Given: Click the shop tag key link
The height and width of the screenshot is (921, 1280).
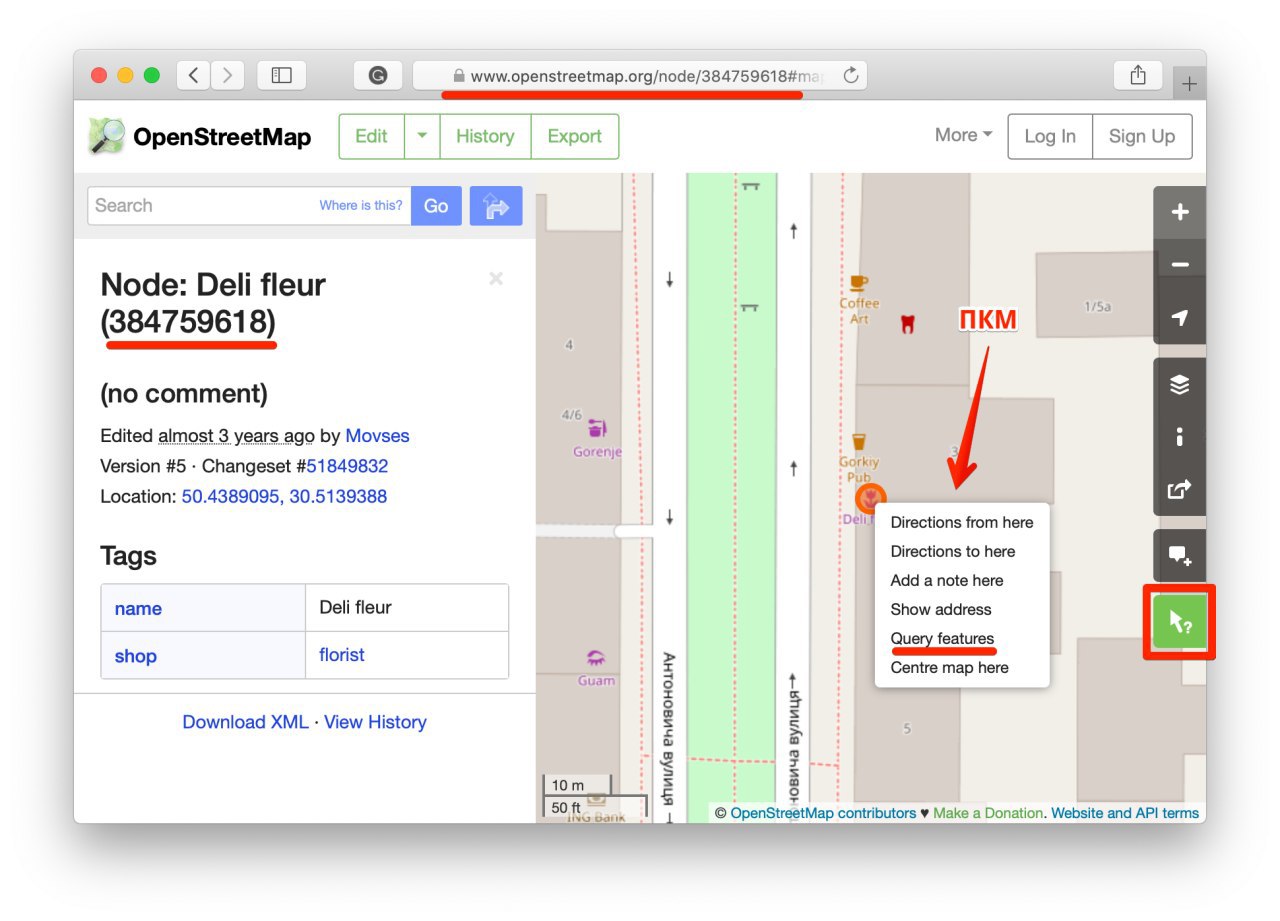Looking at the screenshot, I should pyautogui.click(x=135, y=657).
